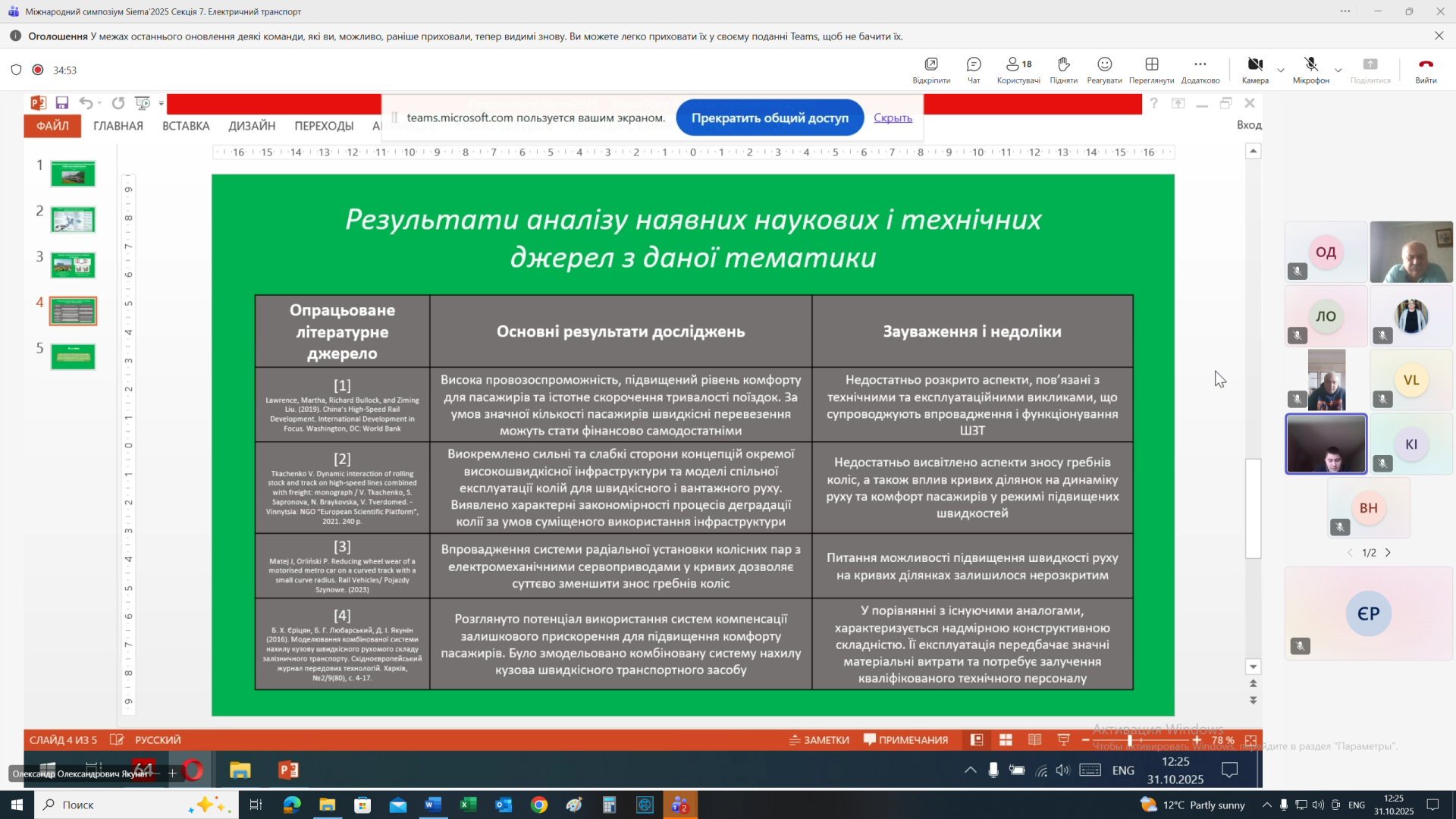Open the ДИЗАЙН ribbon tab
1456x819 pixels.
(252, 126)
